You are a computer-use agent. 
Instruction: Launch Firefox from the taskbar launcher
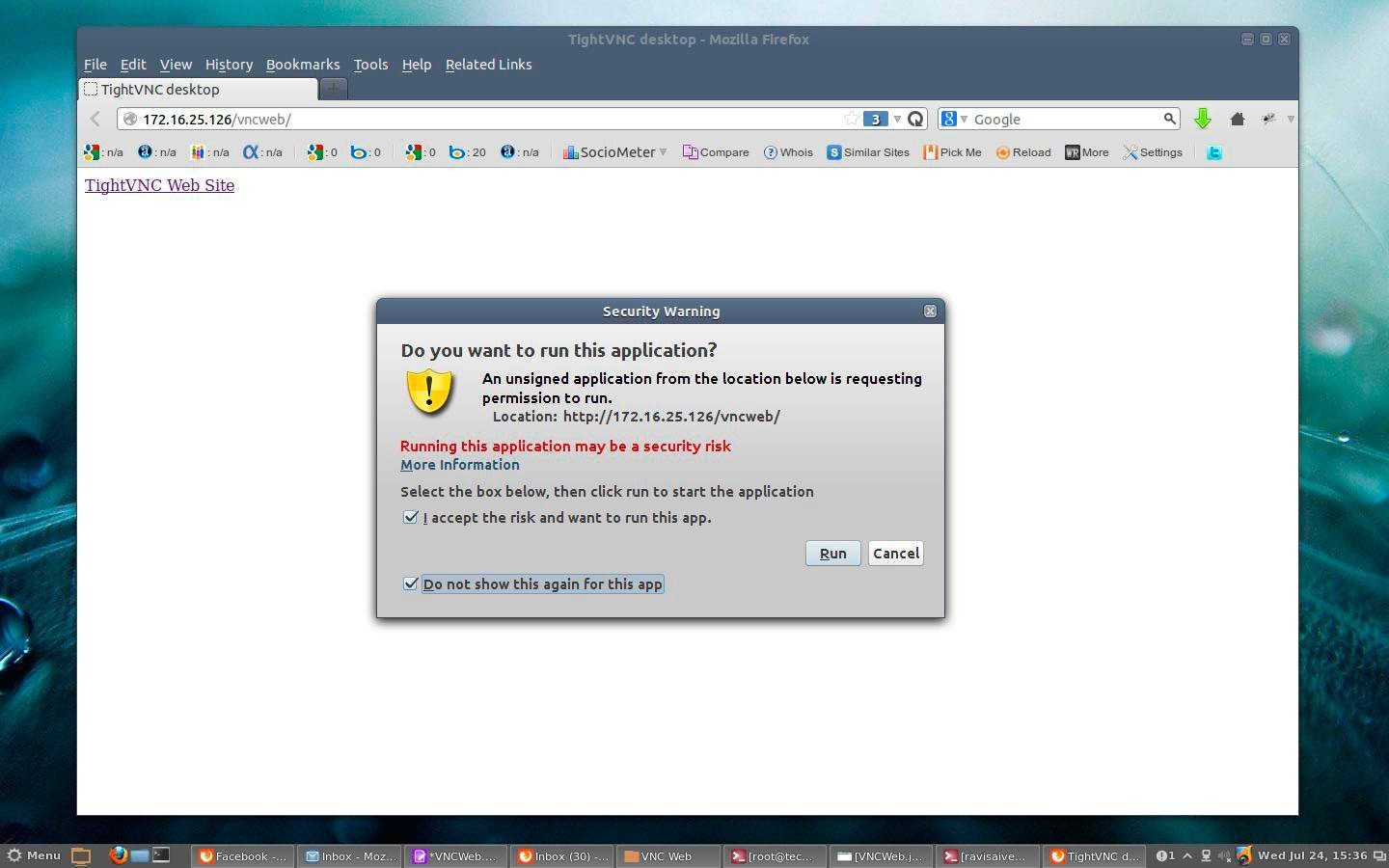[x=118, y=855]
